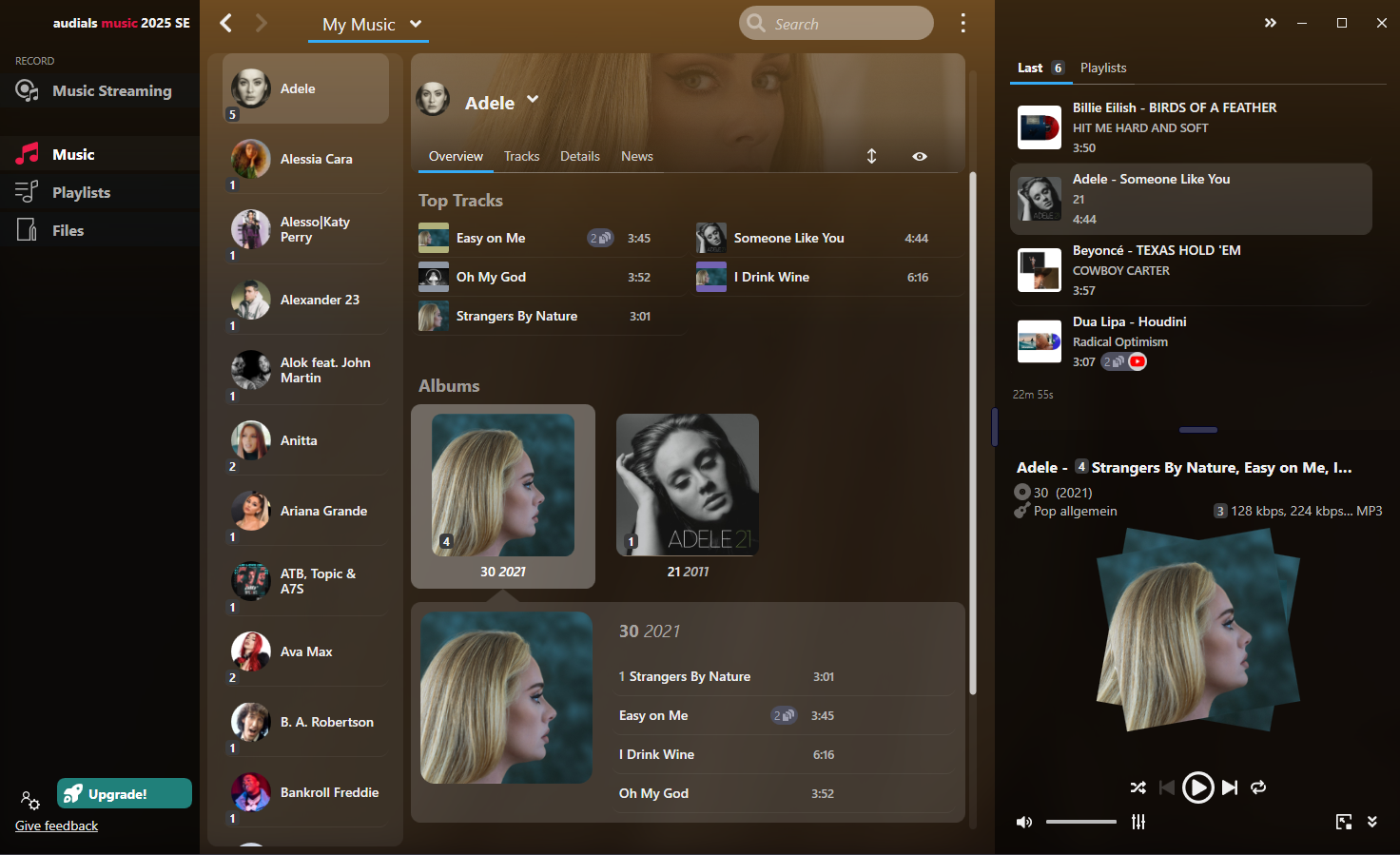Open the Files section in sidebar

pyautogui.click(x=100, y=230)
